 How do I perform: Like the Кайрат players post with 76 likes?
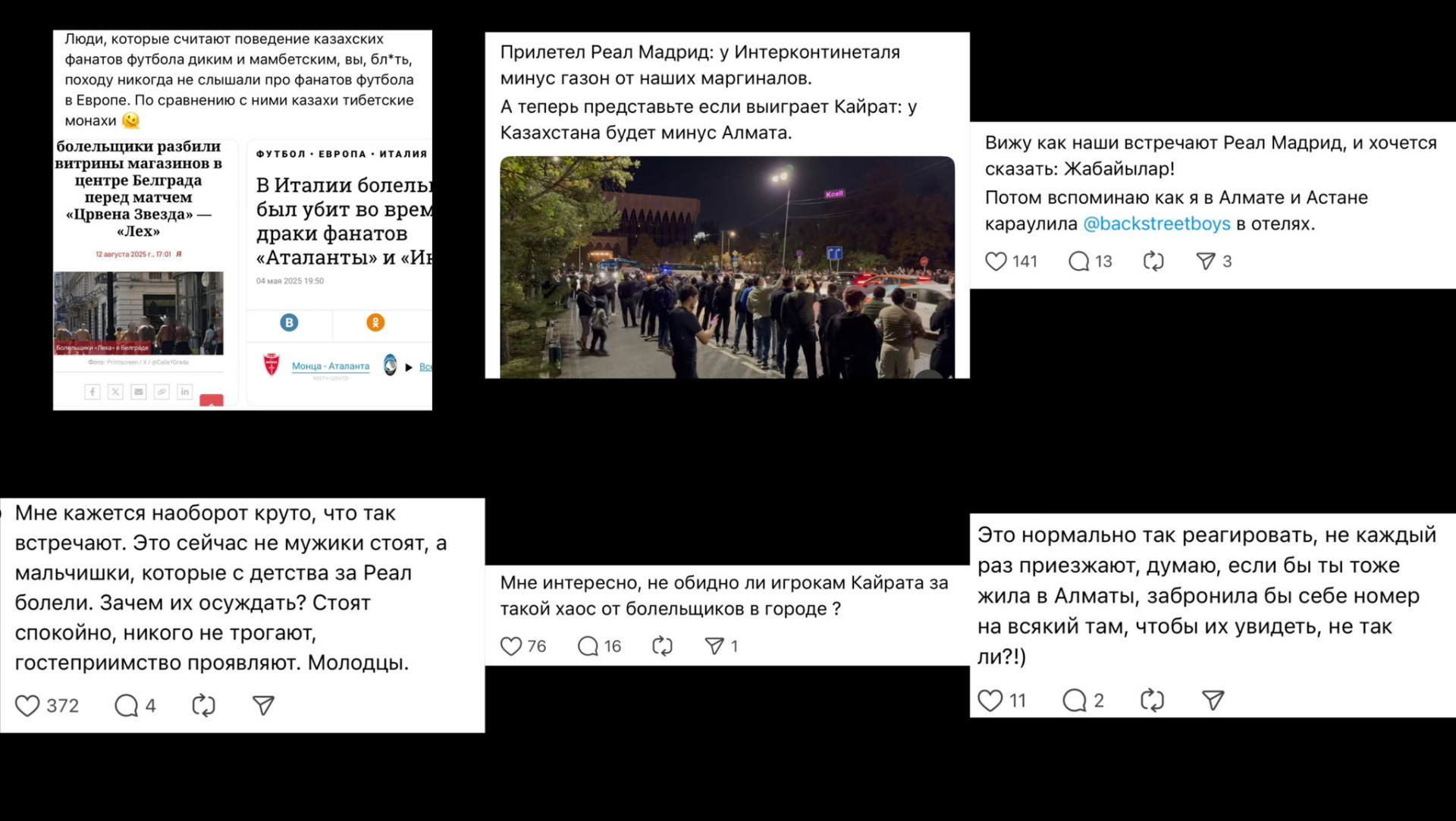[511, 646]
